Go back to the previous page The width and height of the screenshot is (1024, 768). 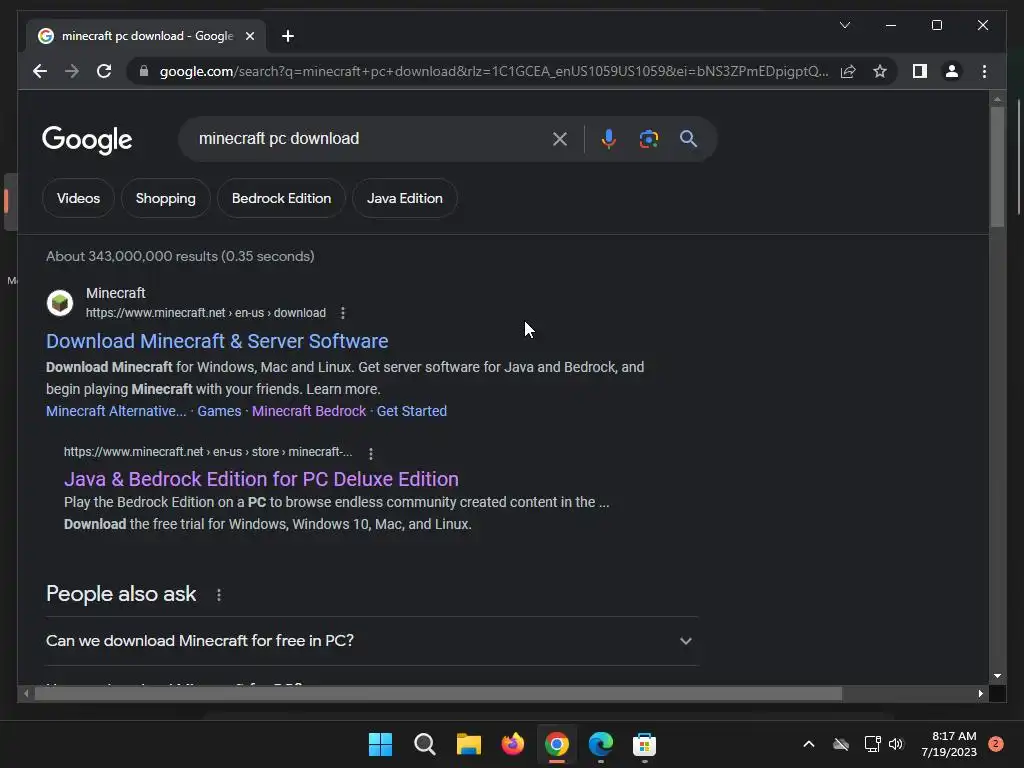[40, 71]
